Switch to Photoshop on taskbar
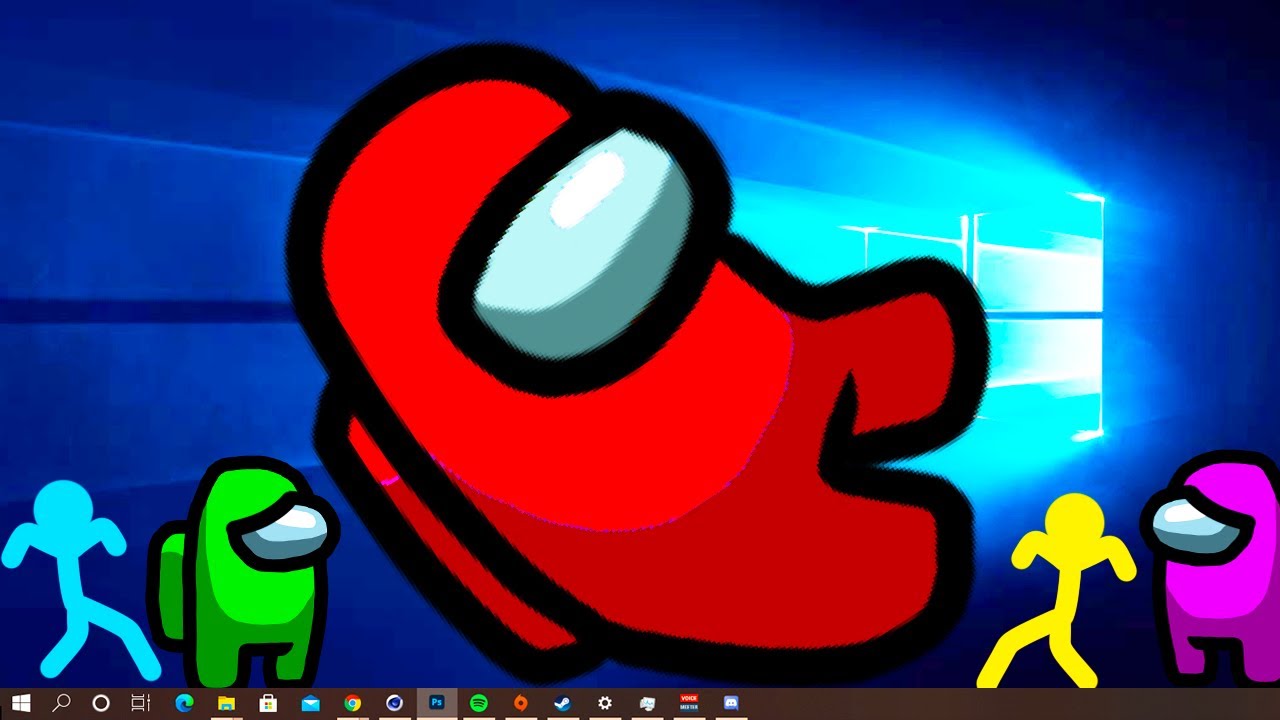This screenshot has width=1280, height=720. [437, 703]
